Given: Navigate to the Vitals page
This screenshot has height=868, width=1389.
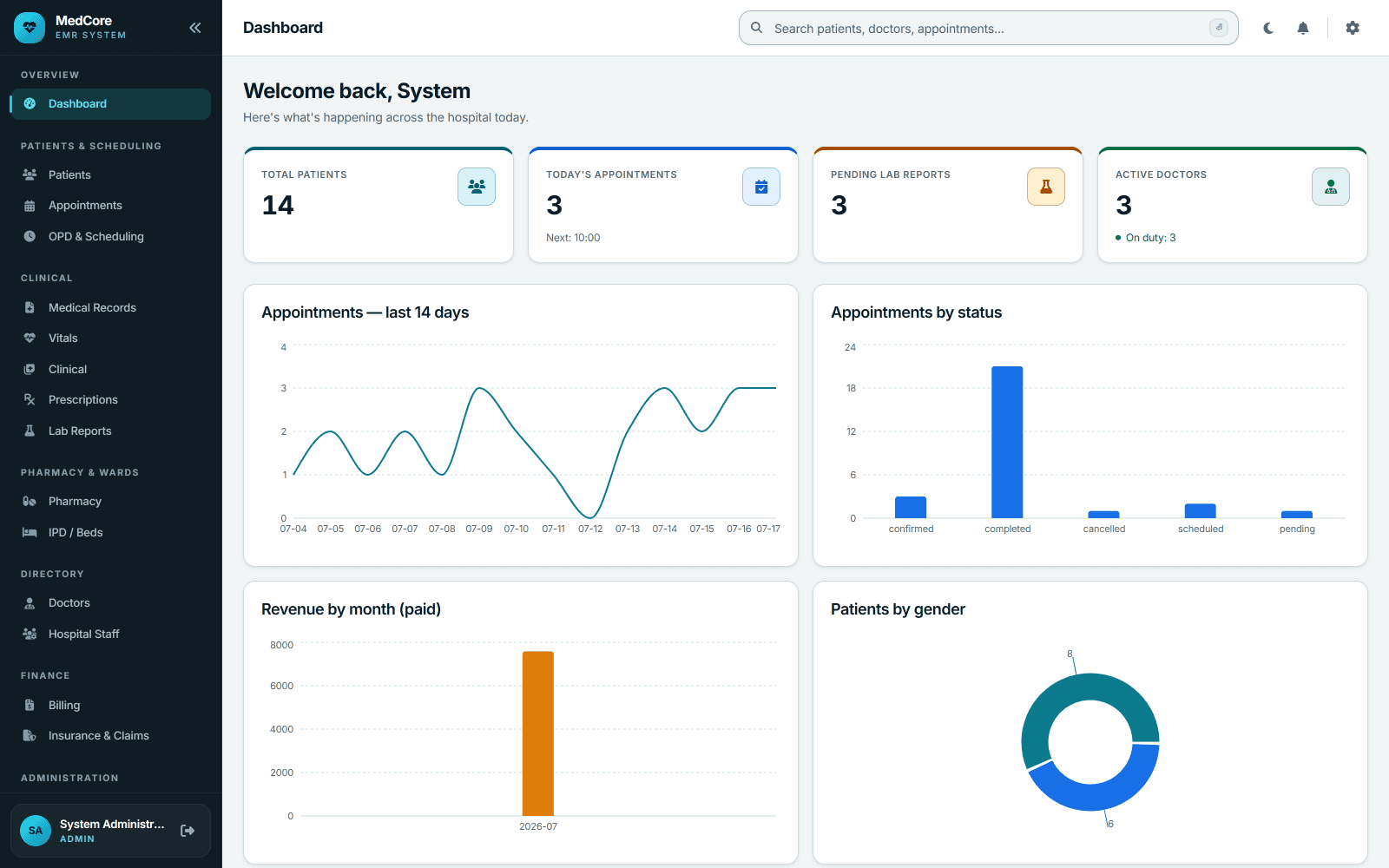Looking at the screenshot, I should click(x=110, y=339).
